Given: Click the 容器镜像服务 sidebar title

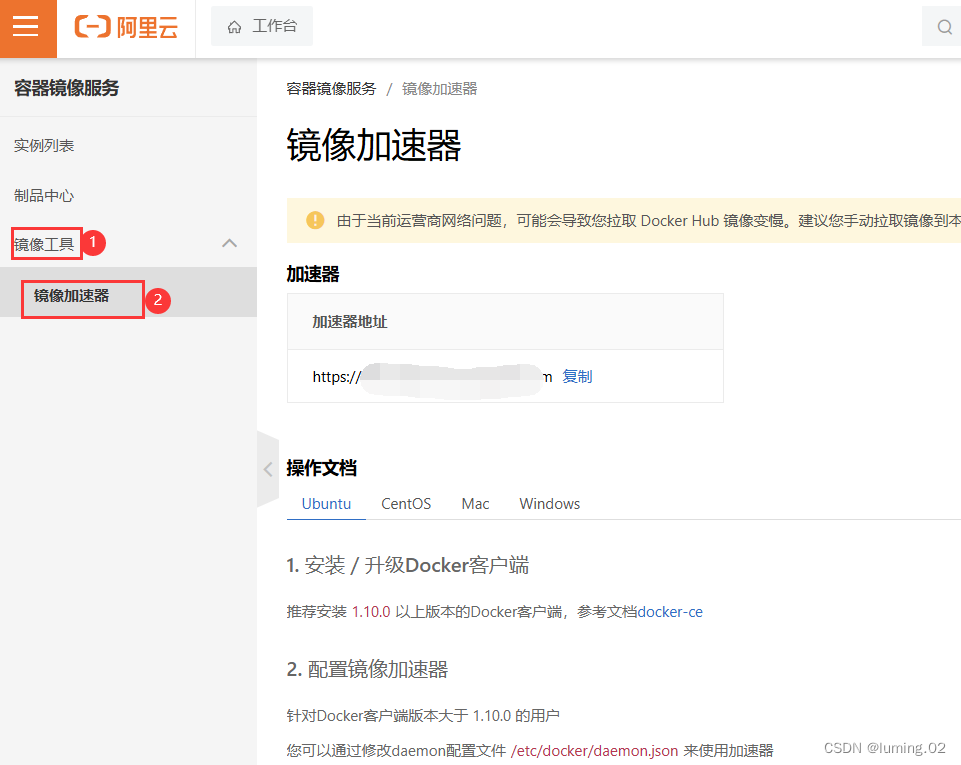Looking at the screenshot, I should [x=67, y=88].
